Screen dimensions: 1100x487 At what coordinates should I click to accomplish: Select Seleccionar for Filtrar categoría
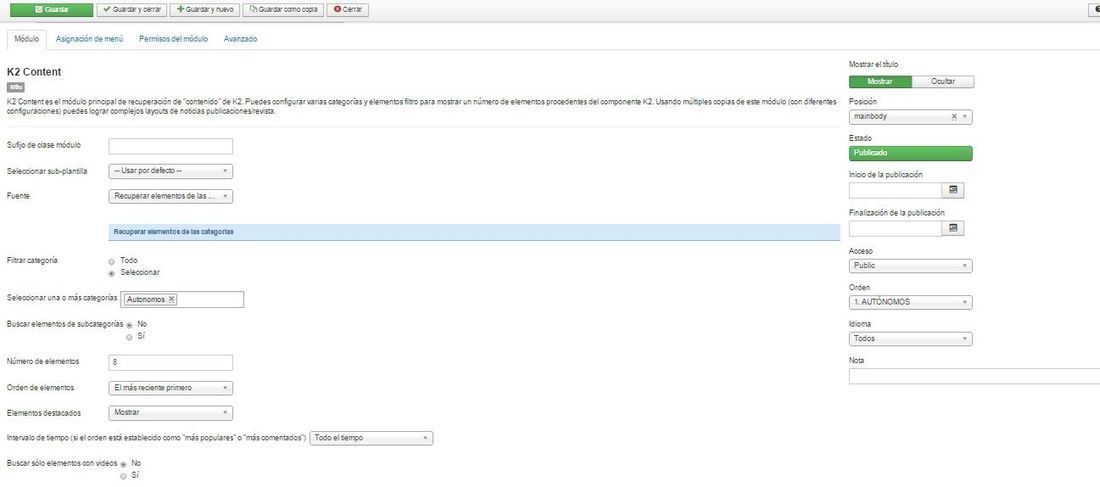(112, 273)
